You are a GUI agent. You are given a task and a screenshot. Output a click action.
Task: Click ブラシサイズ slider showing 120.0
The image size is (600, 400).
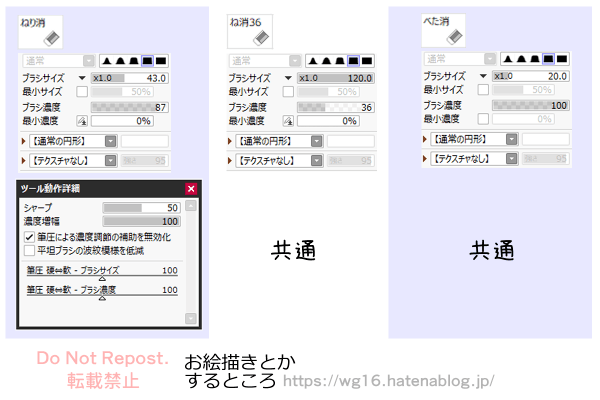click(x=336, y=78)
